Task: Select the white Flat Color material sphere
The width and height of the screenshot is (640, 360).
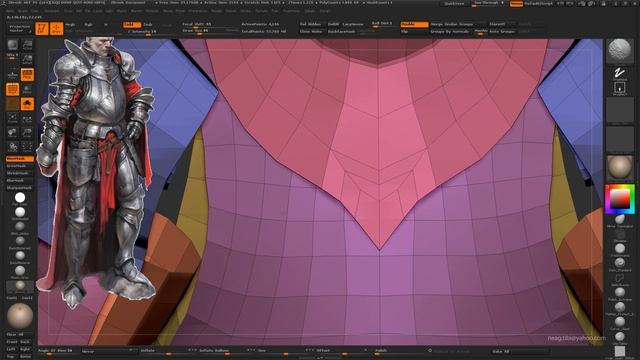Action: 20,198
